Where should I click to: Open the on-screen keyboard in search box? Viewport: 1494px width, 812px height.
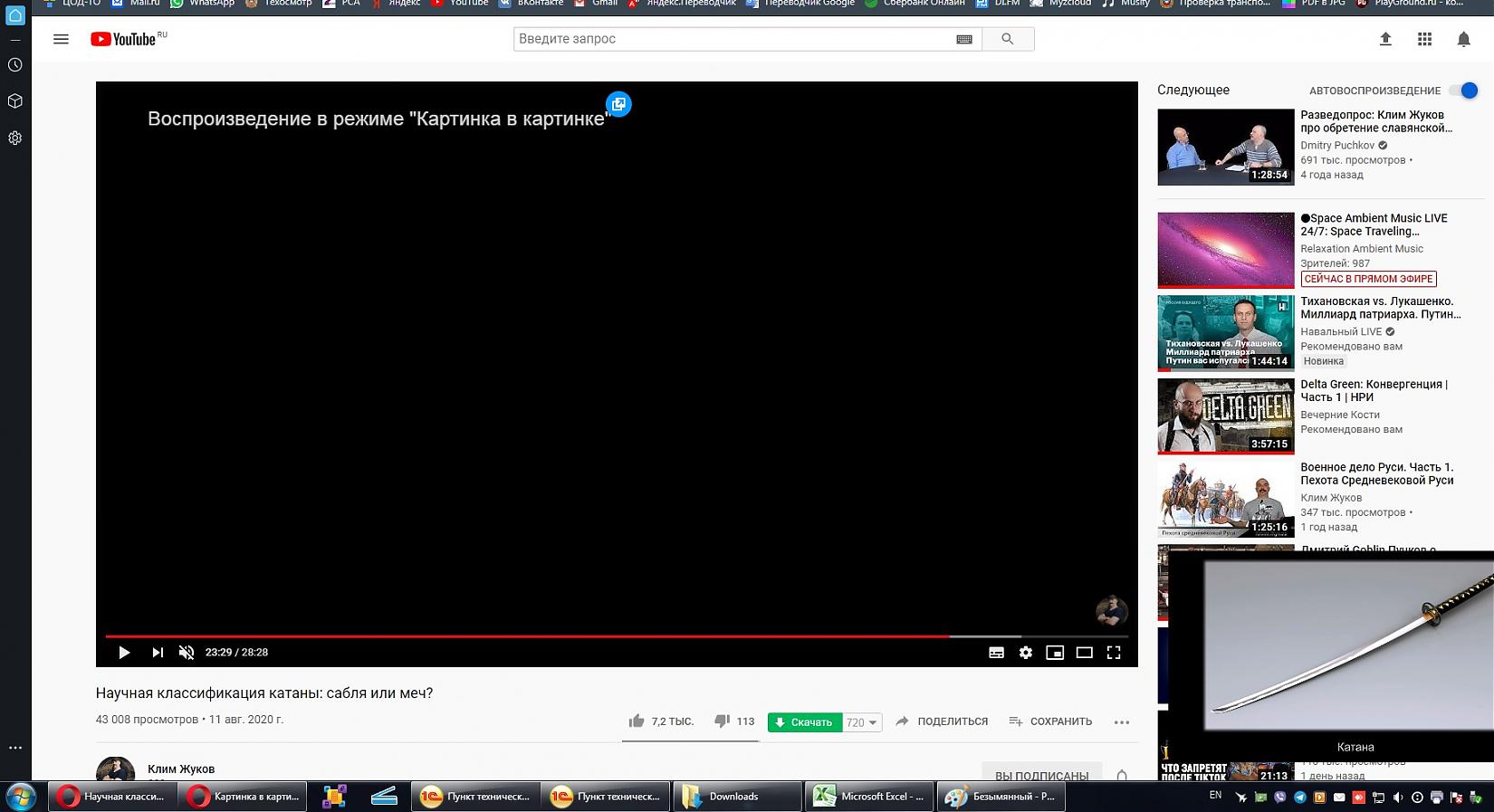point(964,39)
